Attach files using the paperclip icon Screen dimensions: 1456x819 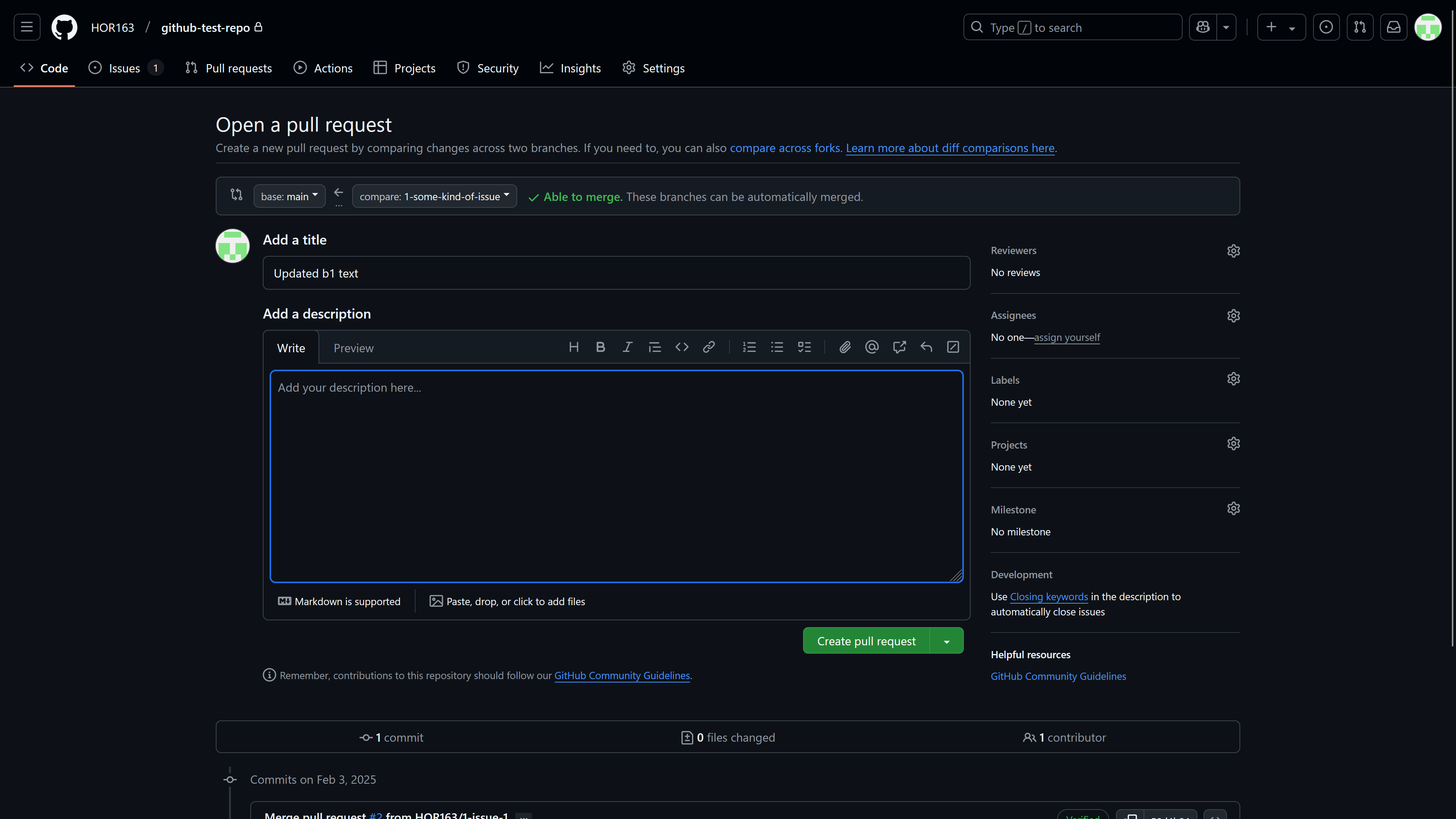tap(845, 347)
